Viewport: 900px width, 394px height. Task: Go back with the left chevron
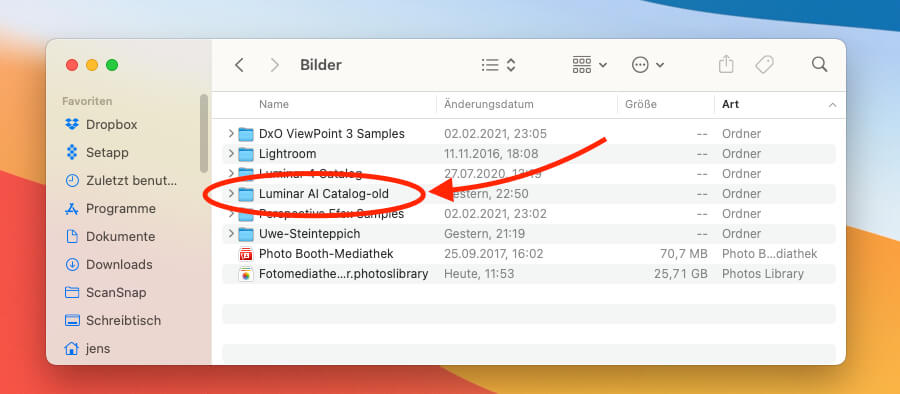tap(239, 65)
